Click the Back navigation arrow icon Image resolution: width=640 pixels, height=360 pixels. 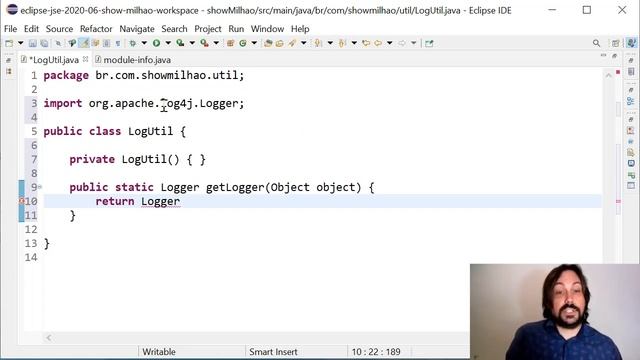click(378, 43)
